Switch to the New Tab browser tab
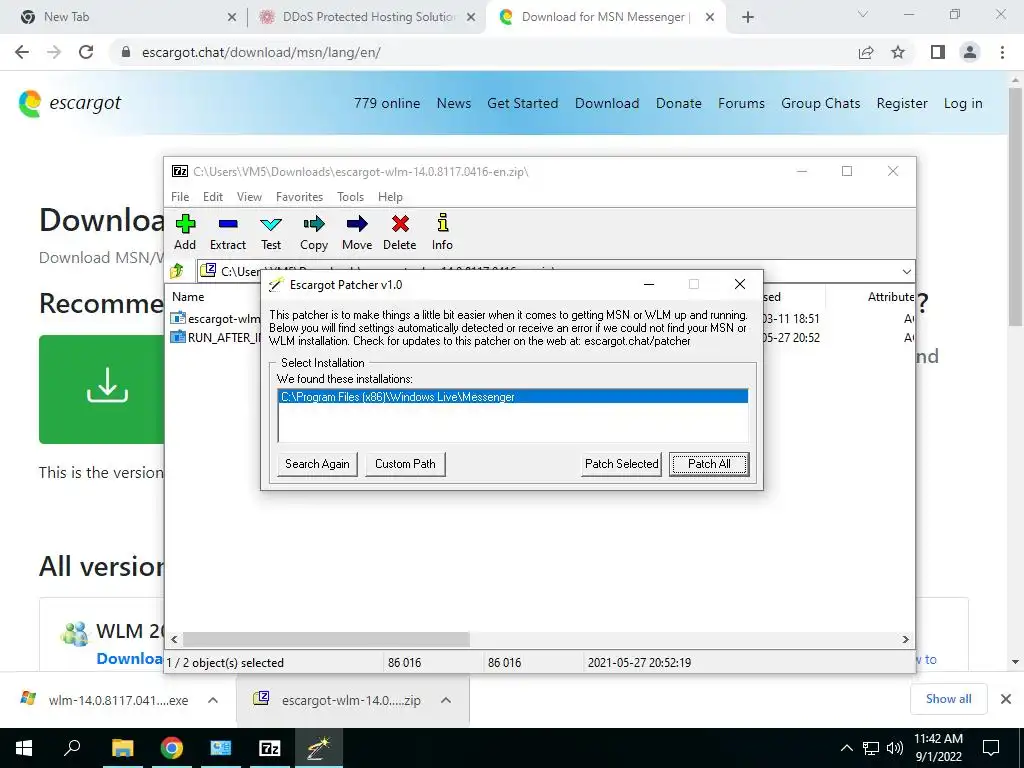 pos(123,17)
